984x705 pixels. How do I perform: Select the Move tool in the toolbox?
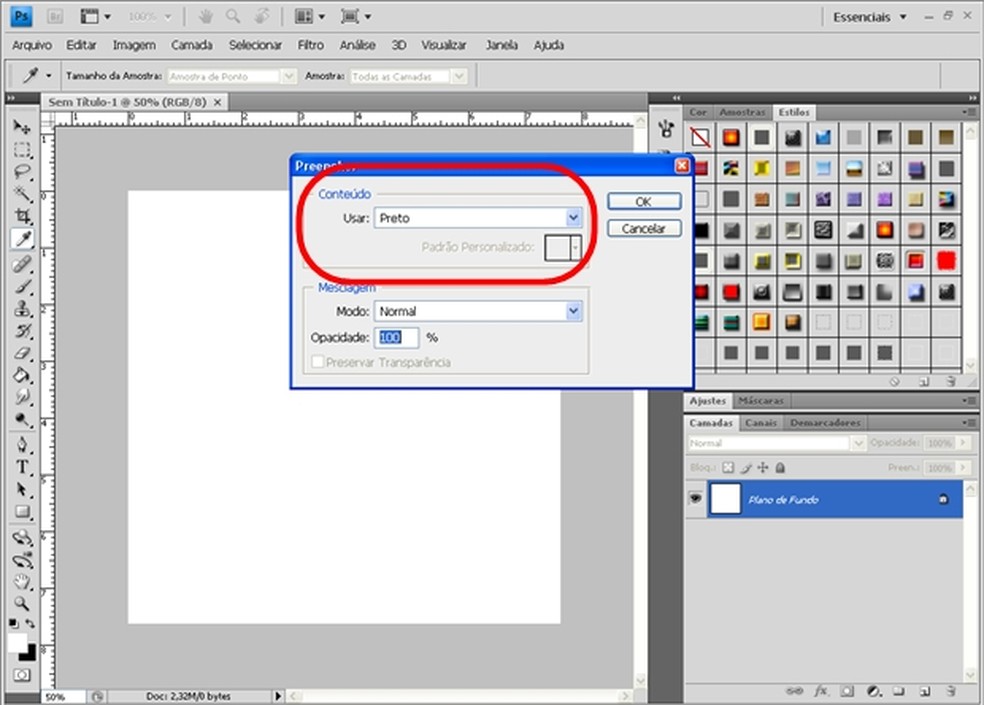point(22,128)
